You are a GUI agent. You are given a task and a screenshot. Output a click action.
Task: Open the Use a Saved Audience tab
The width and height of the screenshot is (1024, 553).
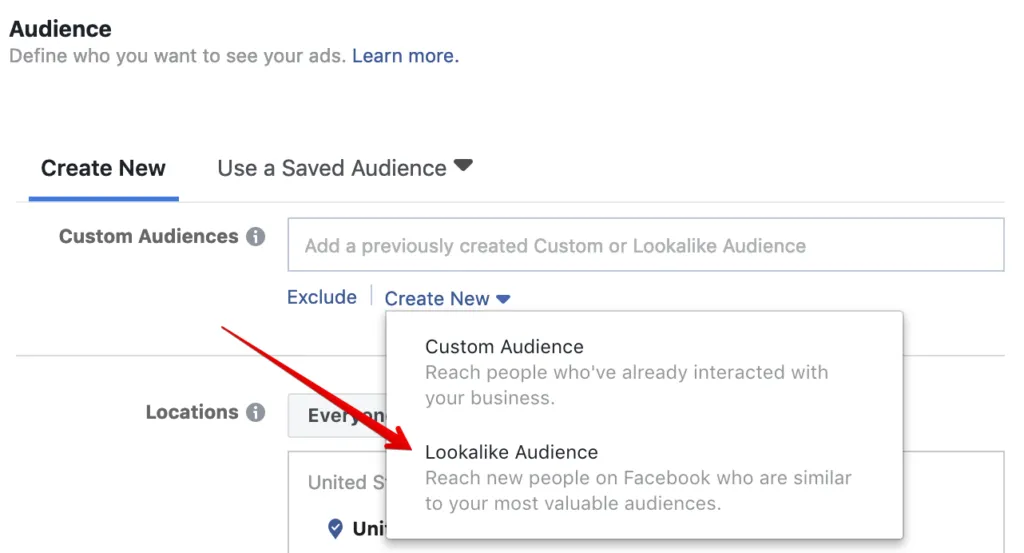coord(332,168)
